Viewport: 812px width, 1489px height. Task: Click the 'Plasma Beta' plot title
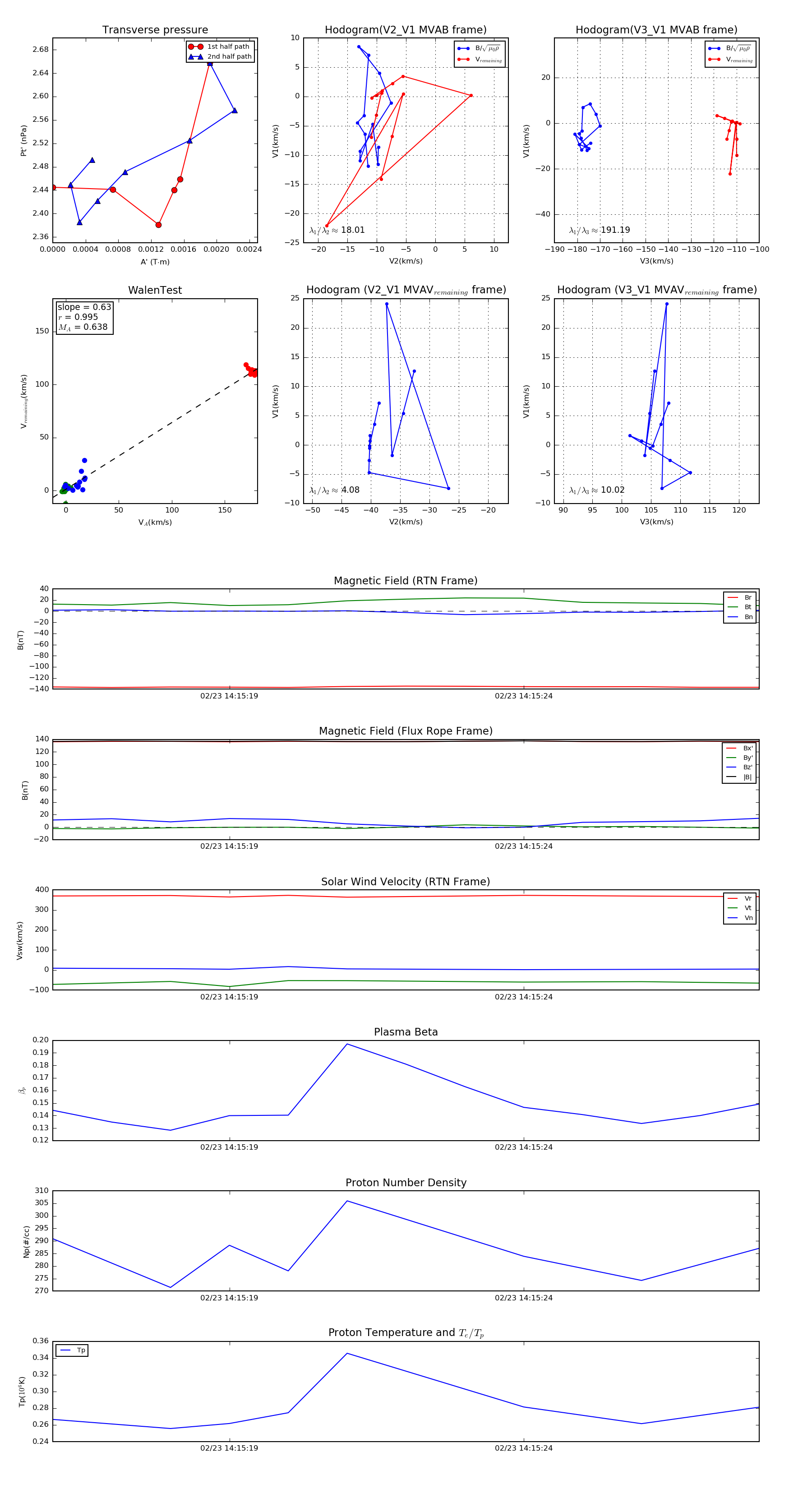(x=406, y=1032)
